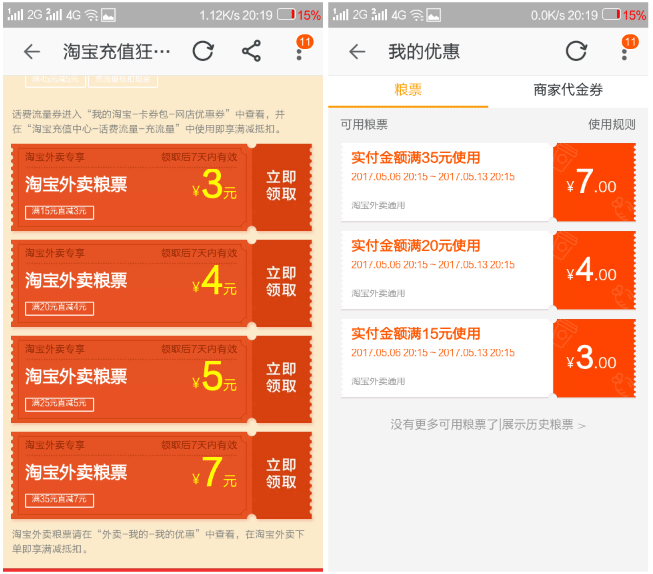Image resolution: width=653 pixels, height=574 pixels.
Task: Tap the 淘宝充值狂… page title
Action: pyautogui.click(x=117, y=52)
